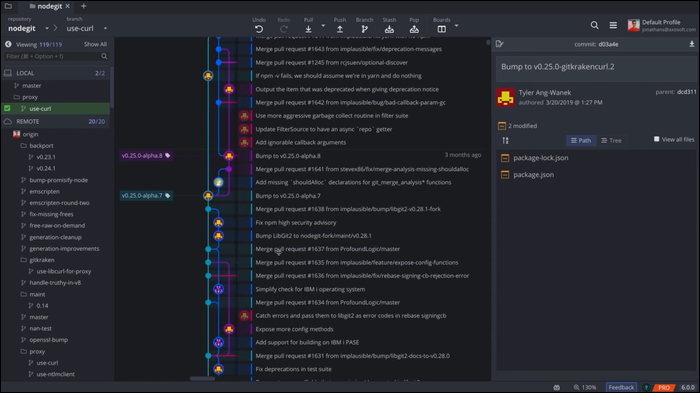Click the commit avatar for Fix npm high security advisory
The height and width of the screenshot is (393, 700).
pyautogui.click(x=218, y=222)
